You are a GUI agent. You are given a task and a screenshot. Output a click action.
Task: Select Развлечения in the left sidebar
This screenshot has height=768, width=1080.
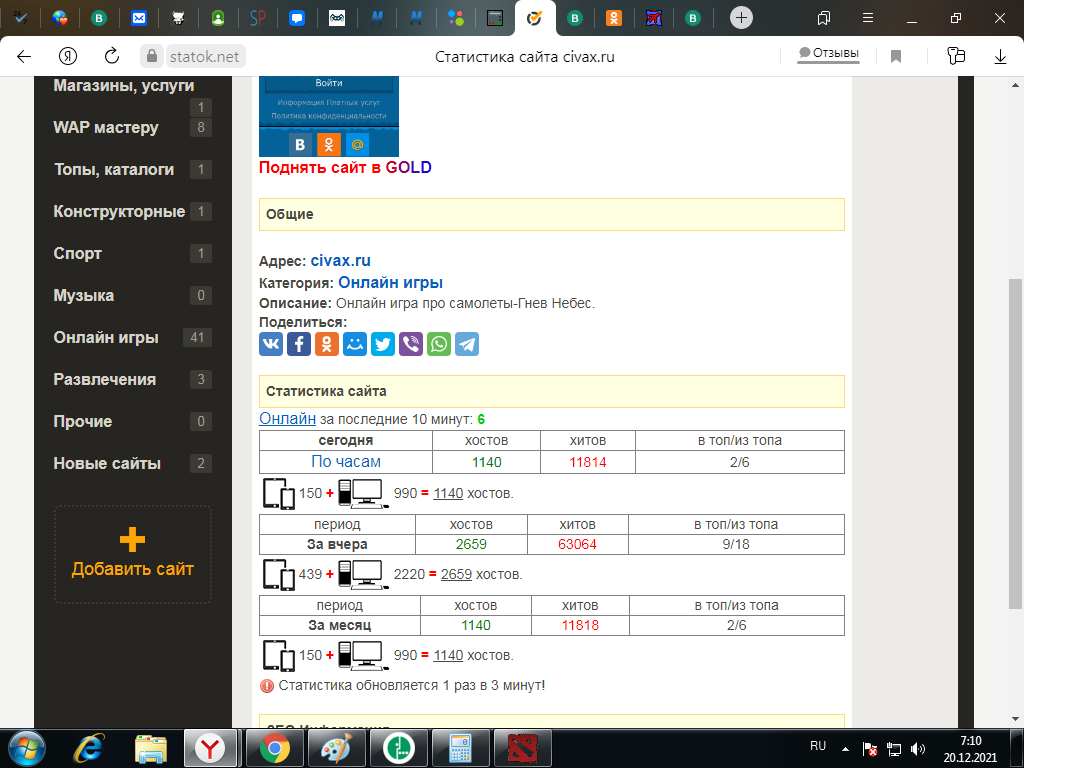(x=105, y=380)
